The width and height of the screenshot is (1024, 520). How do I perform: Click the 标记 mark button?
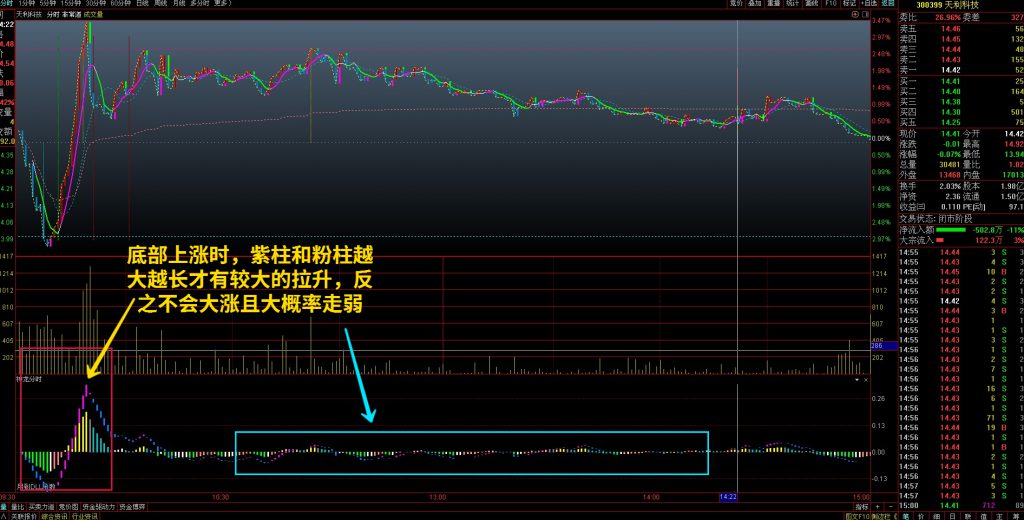click(850, 4)
